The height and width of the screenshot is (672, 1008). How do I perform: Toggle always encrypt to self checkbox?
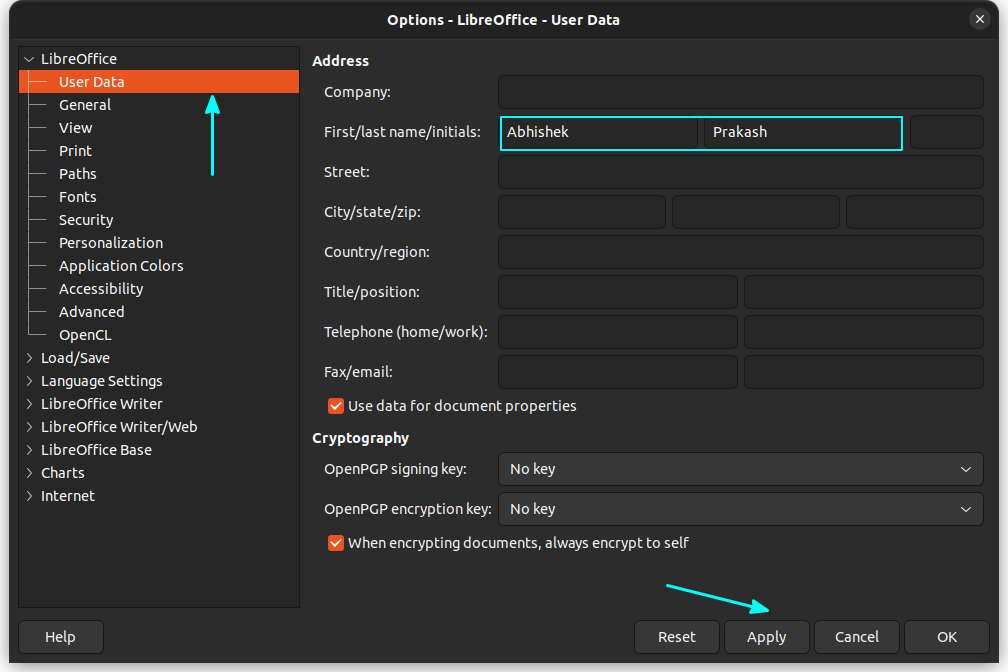336,543
